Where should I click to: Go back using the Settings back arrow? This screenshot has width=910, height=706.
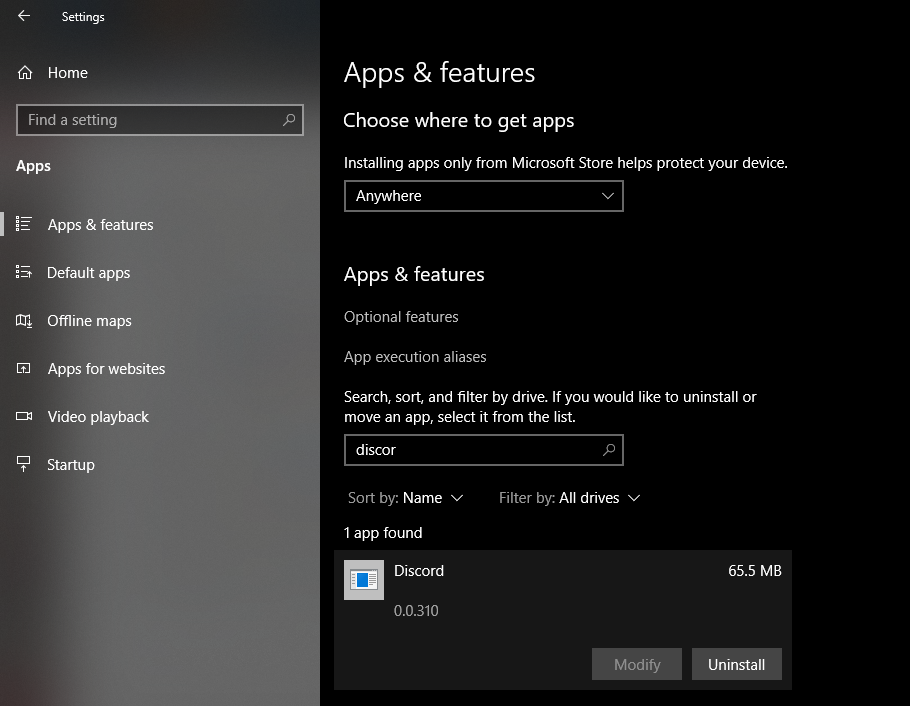[24, 16]
